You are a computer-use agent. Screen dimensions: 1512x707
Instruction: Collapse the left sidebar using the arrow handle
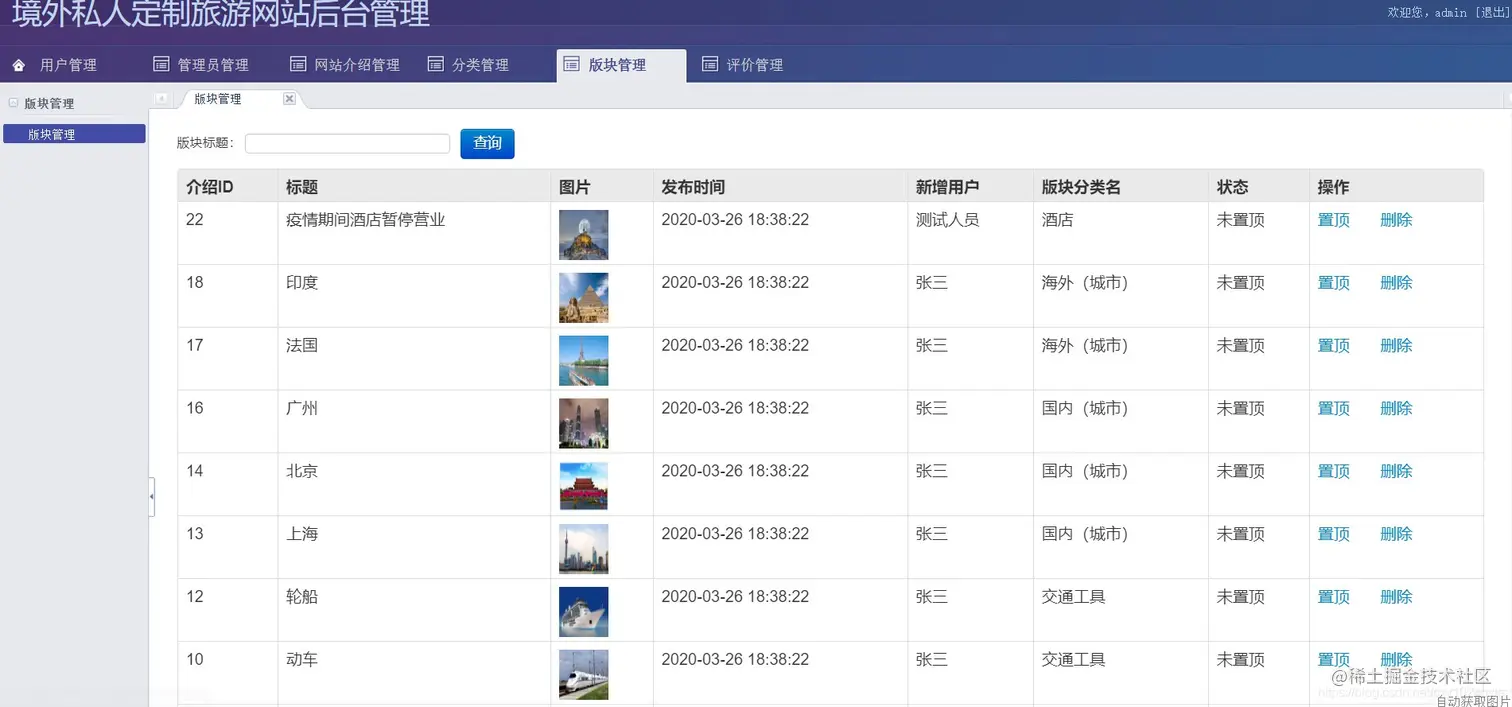[151, 496]
